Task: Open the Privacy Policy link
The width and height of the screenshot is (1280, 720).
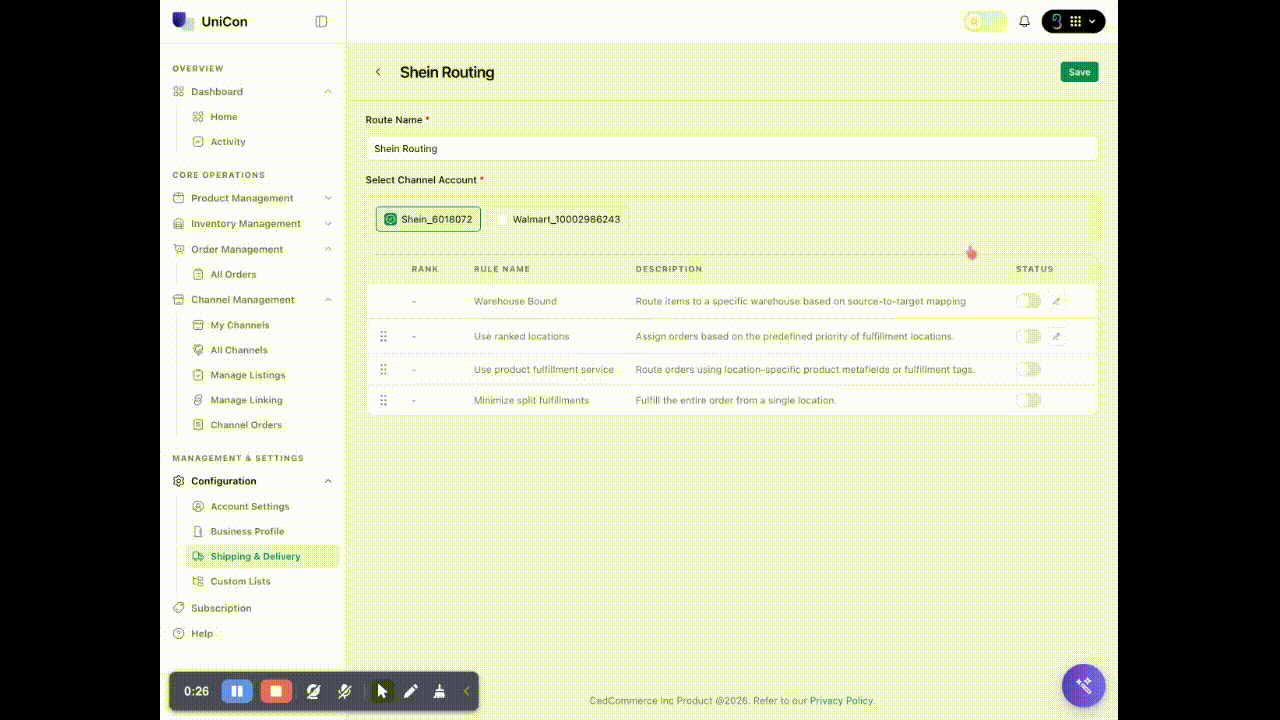Action: (841, 701)
